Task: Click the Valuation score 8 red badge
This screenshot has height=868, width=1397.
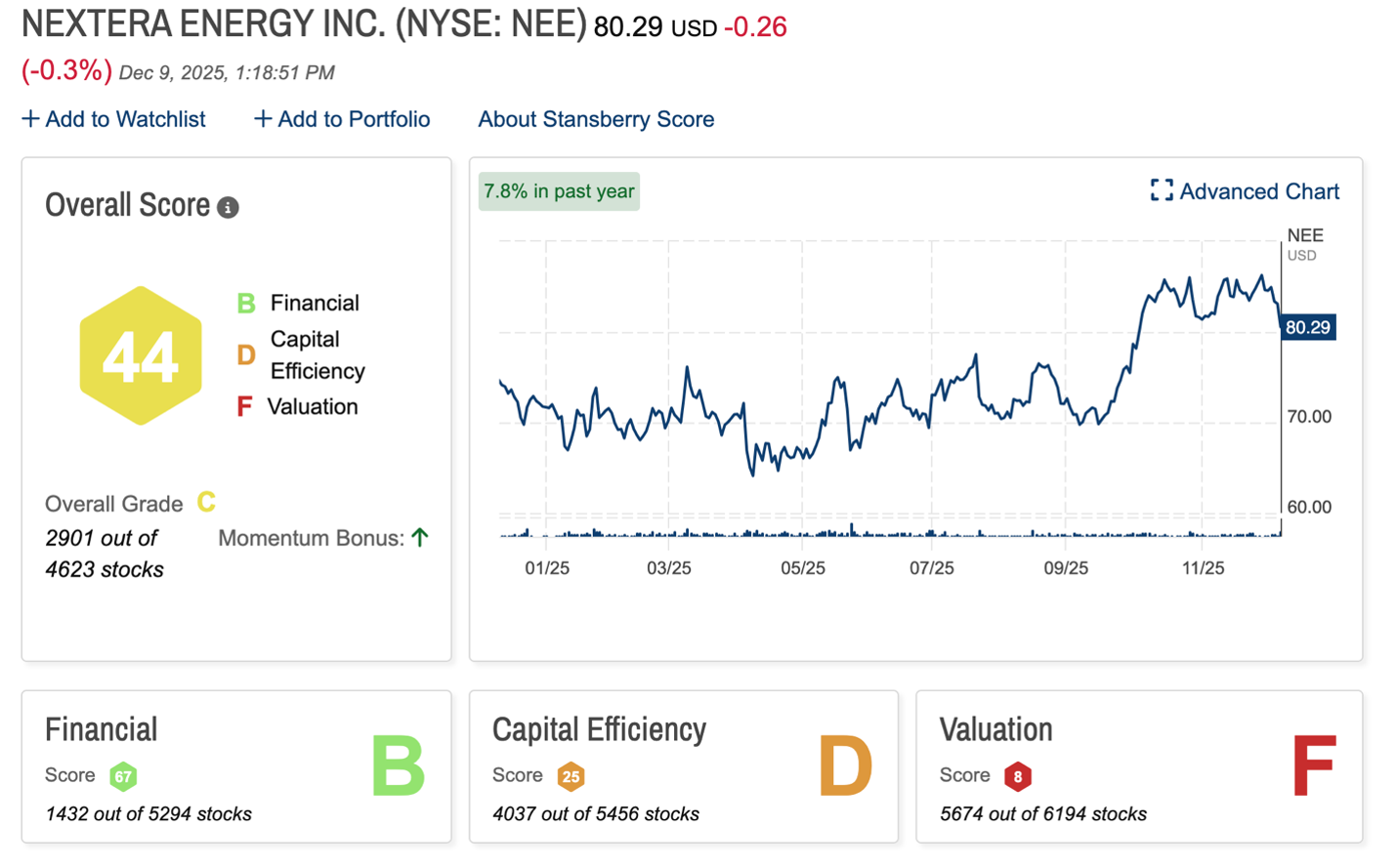Action: [1017, 776]
